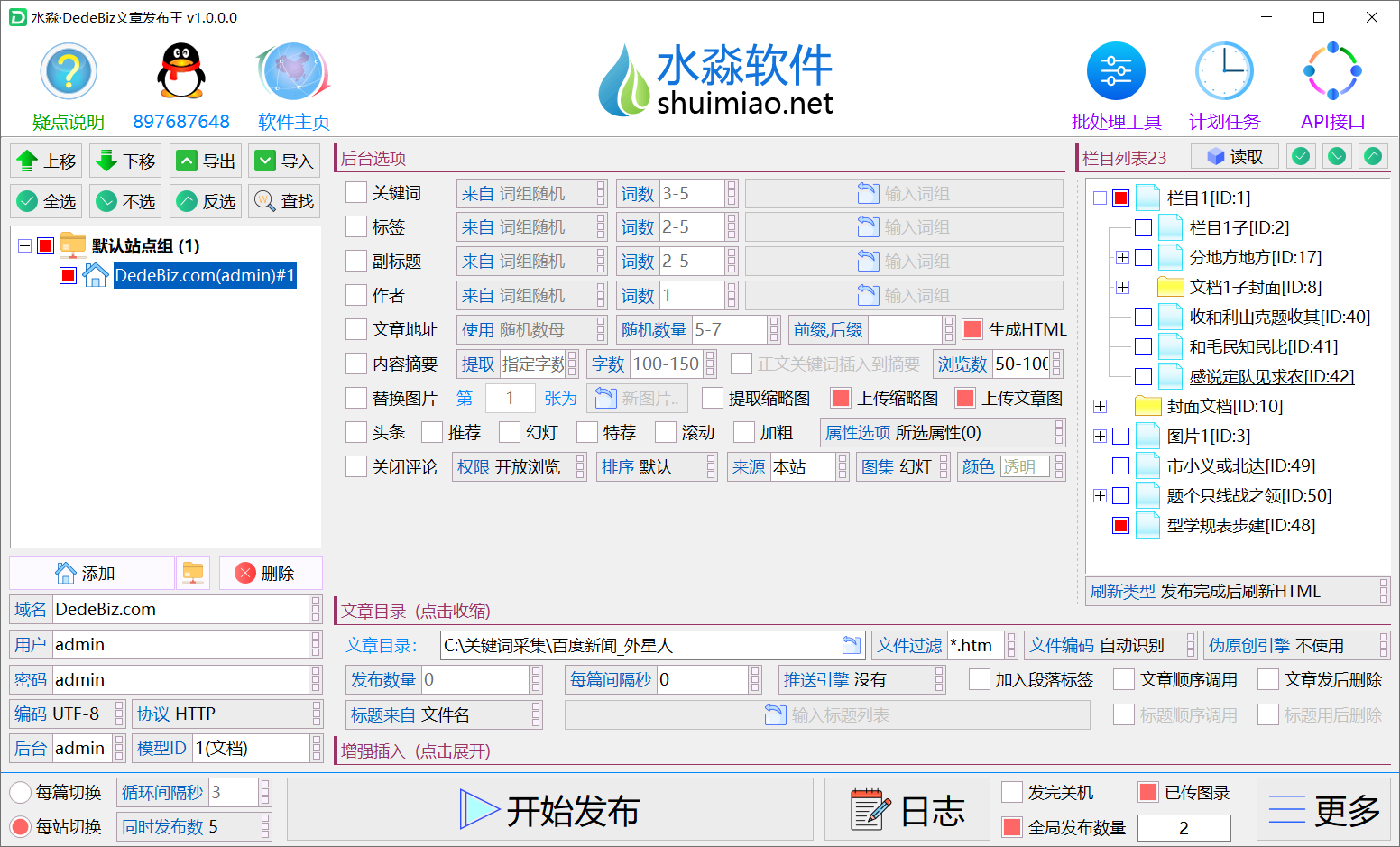Screen dimensions: 1400x847
Task: Enable the 标签 checkbox
Action: [356, 227]
